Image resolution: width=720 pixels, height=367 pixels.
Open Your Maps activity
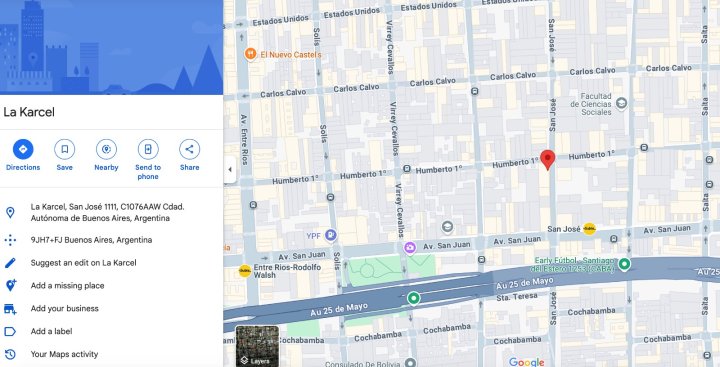112,354
